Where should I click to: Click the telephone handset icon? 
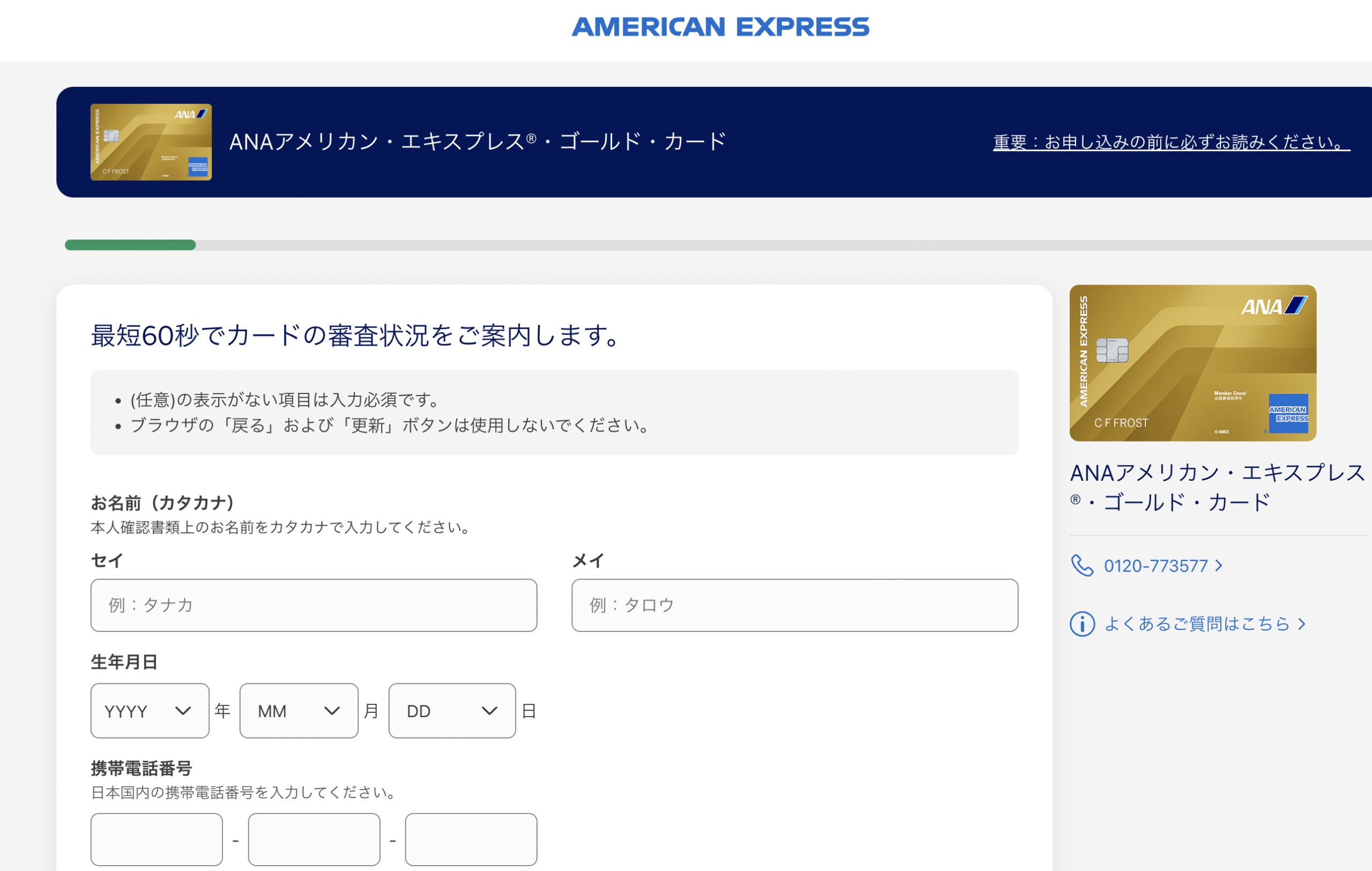point(1082,565)
